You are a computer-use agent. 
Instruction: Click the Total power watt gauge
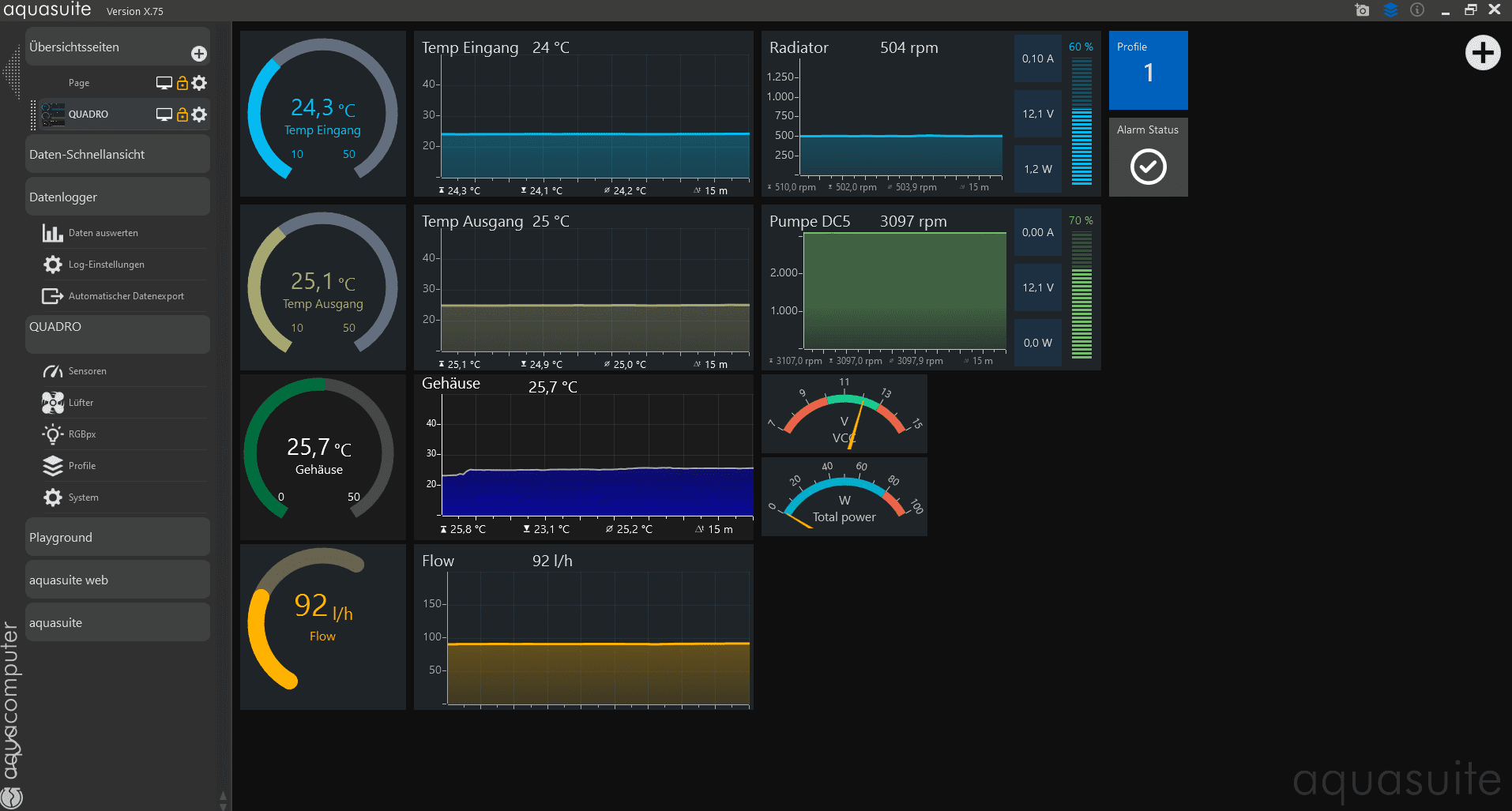point(844,497)
